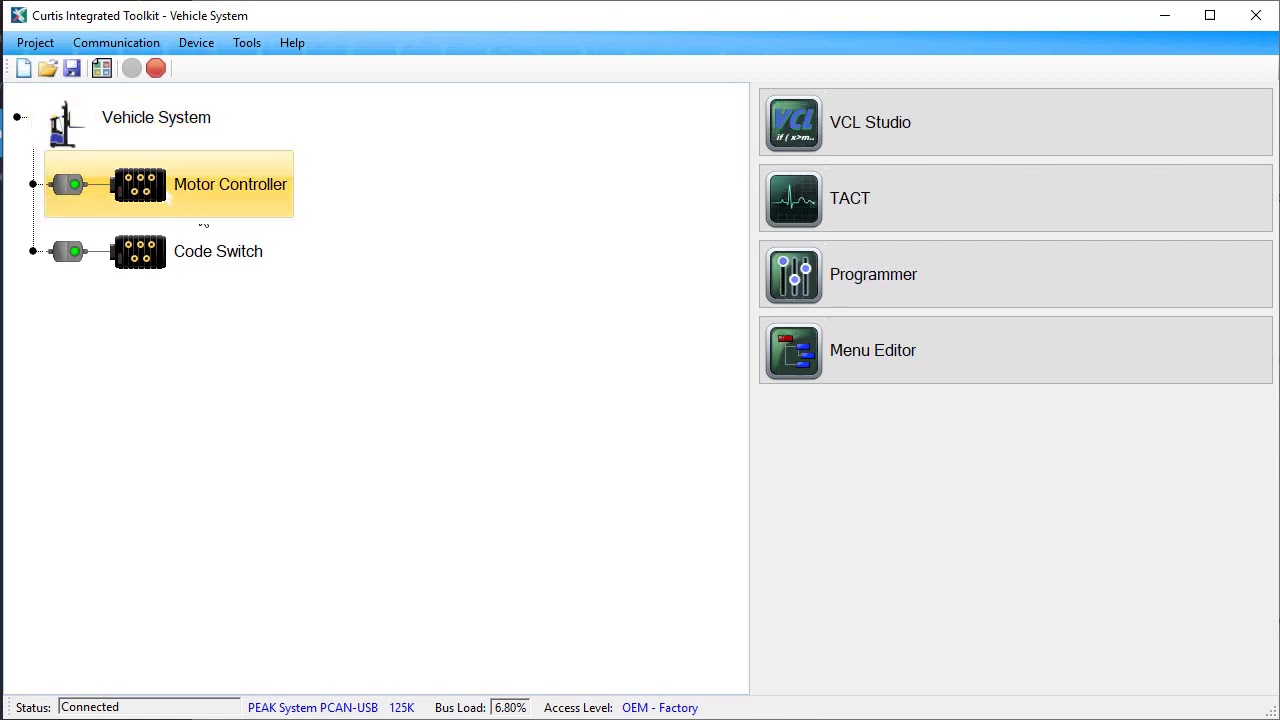Open the Programmer tool
1280x720 pixels.
click(x=1016, y=274)
